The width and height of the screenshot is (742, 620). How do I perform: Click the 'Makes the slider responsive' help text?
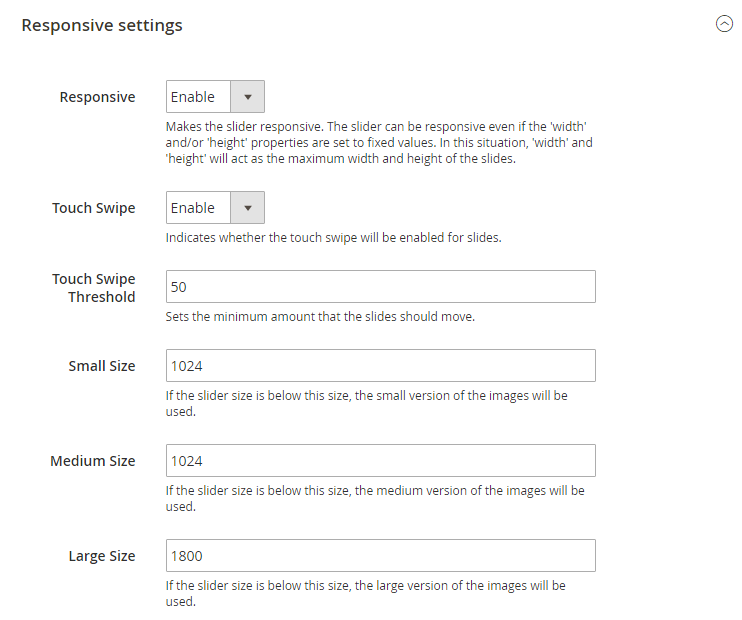coord(379,142)
